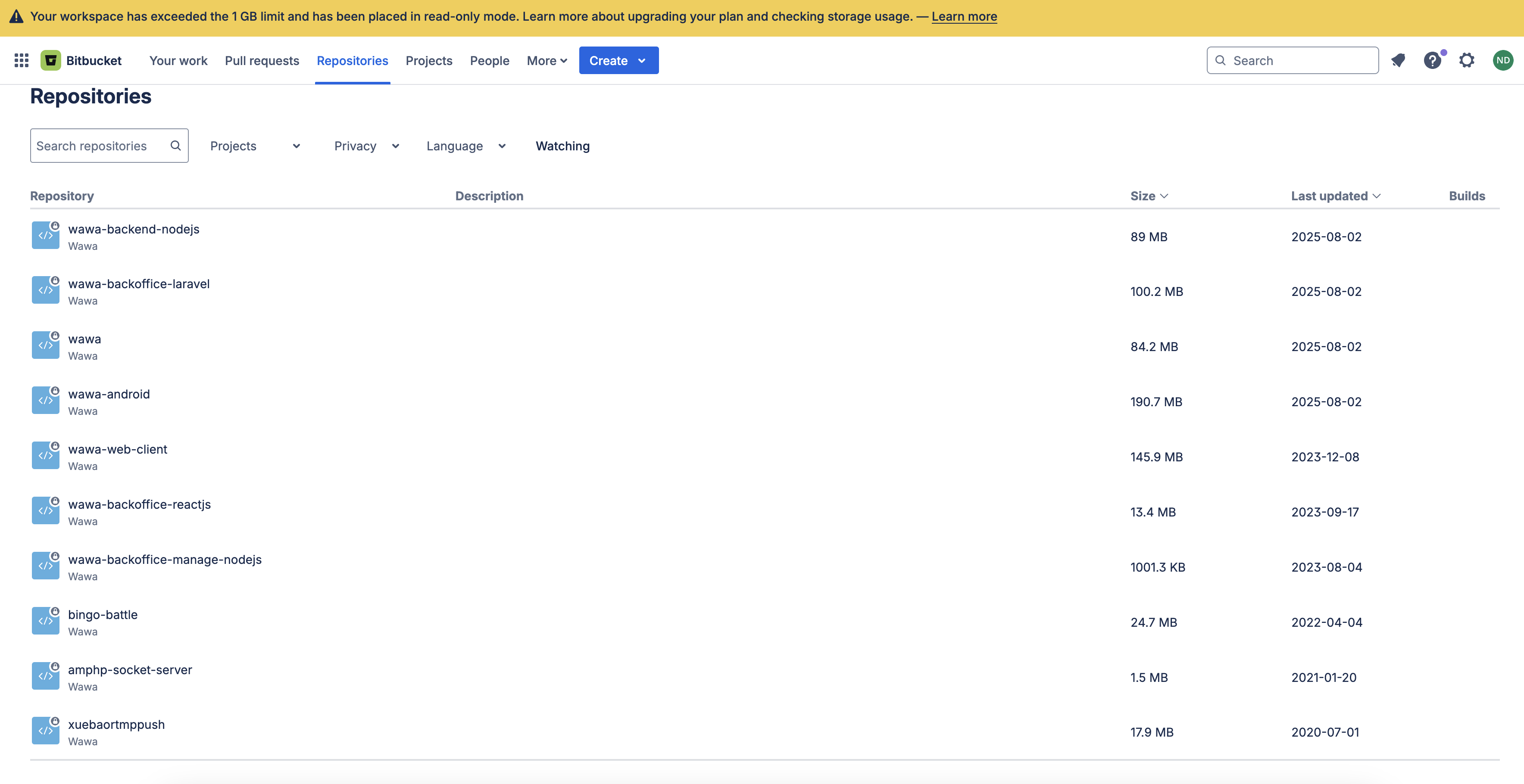
Task: Click the 190.7 MB size value
Action: pyautogui.click(x=1156, y=401)
